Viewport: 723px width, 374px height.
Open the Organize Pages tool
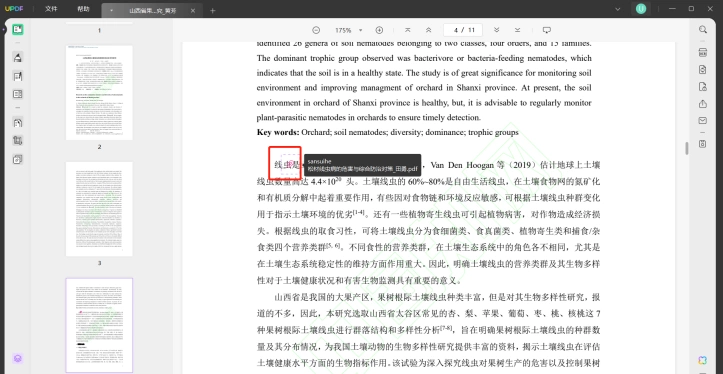pyautogui.click(x=18, y=123)
